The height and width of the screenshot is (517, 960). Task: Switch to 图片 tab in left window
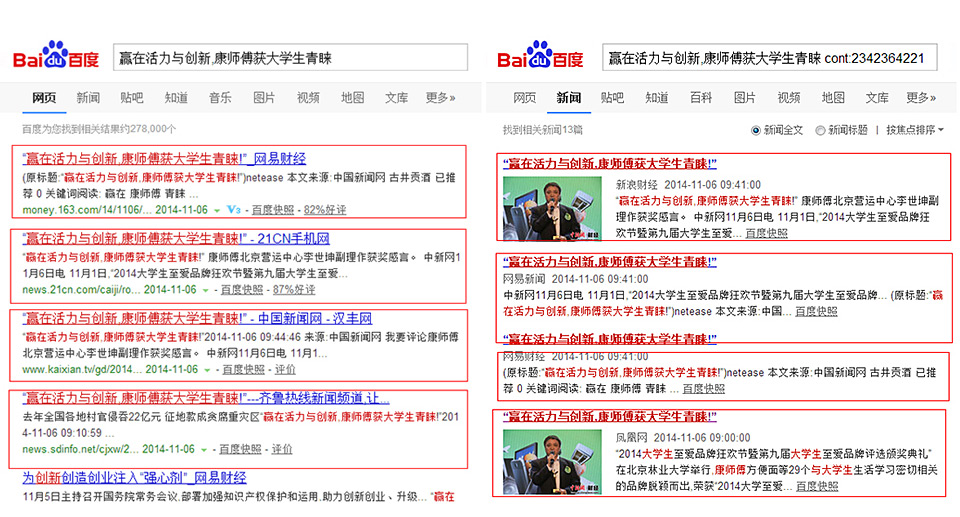(264, 97)
